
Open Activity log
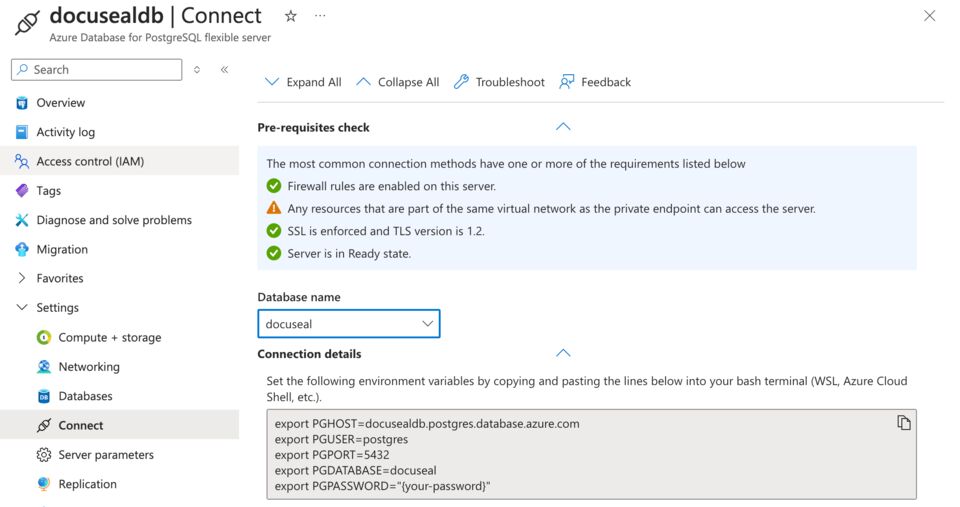click(66, 132)
